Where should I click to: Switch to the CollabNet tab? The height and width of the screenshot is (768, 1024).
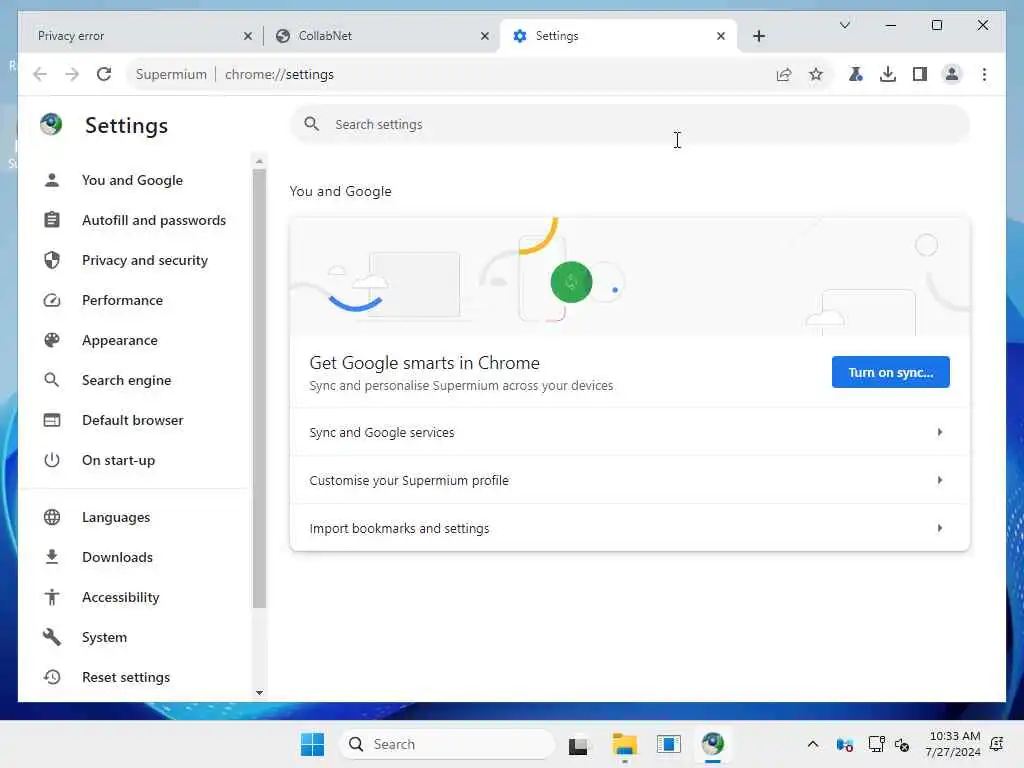click(x=382, y=36)
